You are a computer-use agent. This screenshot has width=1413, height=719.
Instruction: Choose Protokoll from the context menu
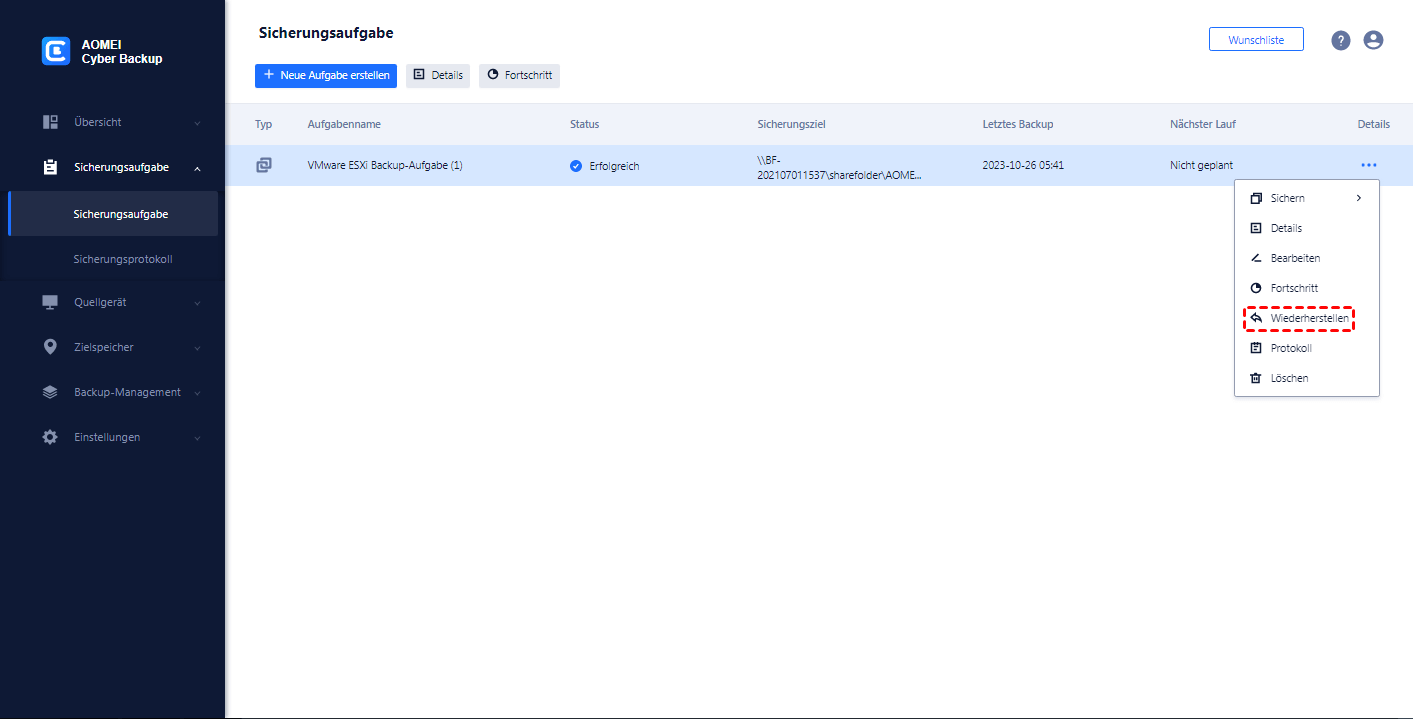point(1307,348)
